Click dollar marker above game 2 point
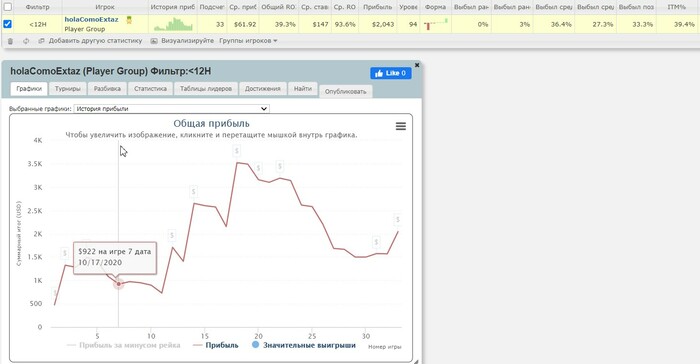The image size is (700, 364). coord(65,253)
